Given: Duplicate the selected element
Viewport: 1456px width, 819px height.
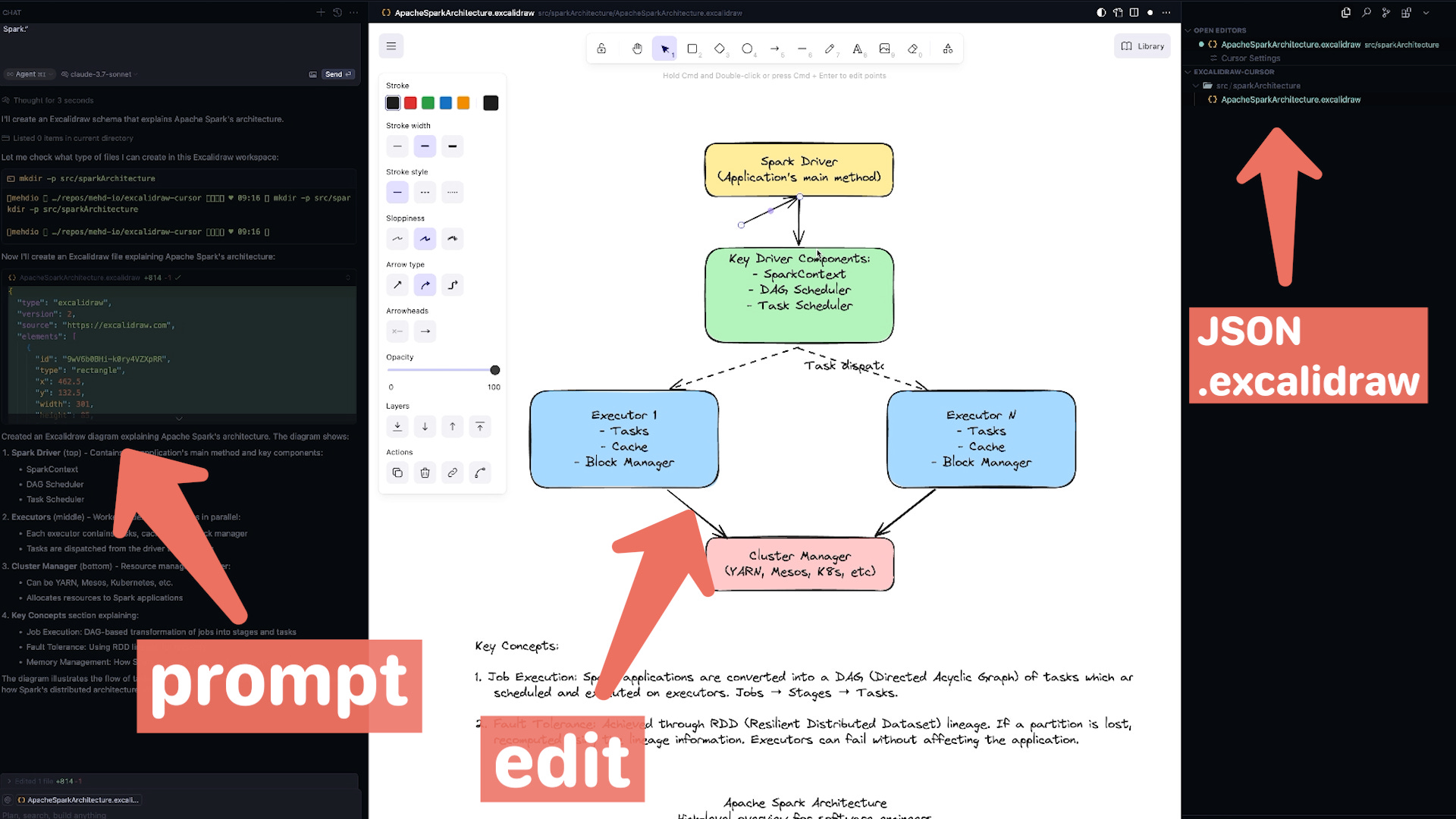Looking at the screenshot, I should coord(397,473).
